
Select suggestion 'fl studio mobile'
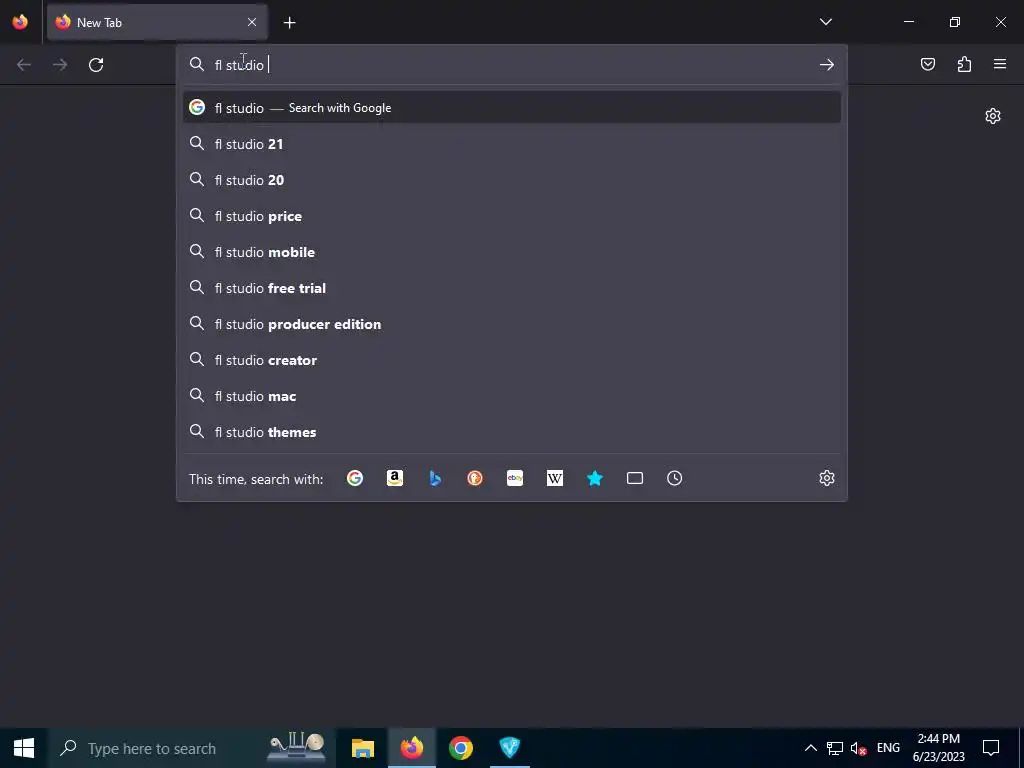tap(512, 252)
